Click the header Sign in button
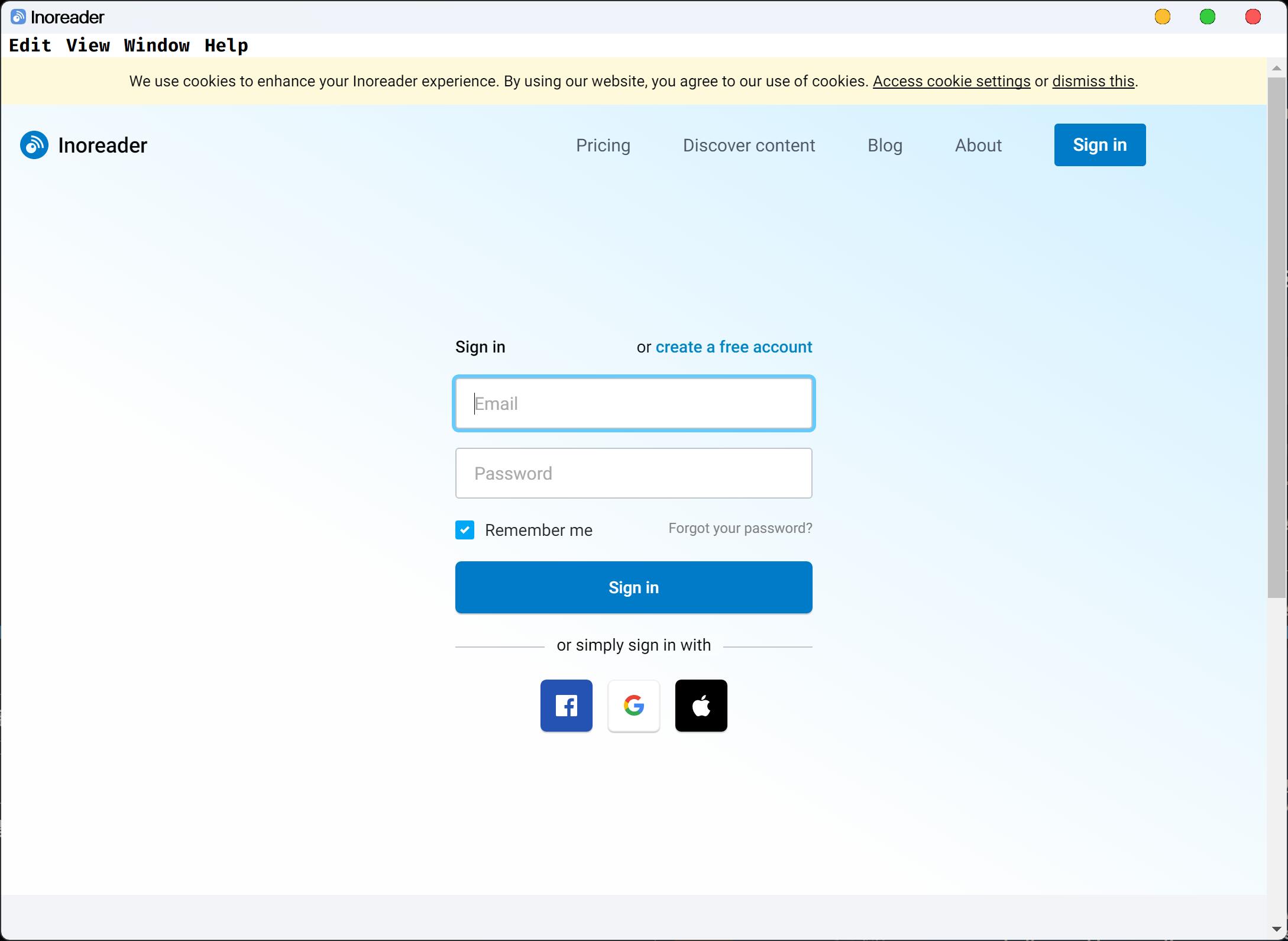 [1099, 145]
